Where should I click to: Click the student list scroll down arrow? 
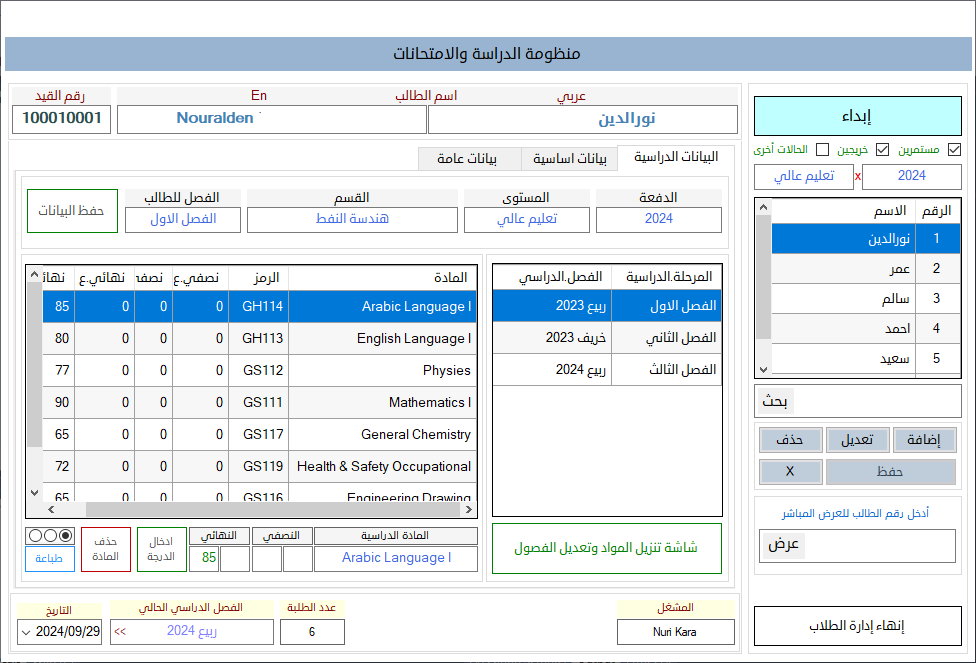click(764, 370)
